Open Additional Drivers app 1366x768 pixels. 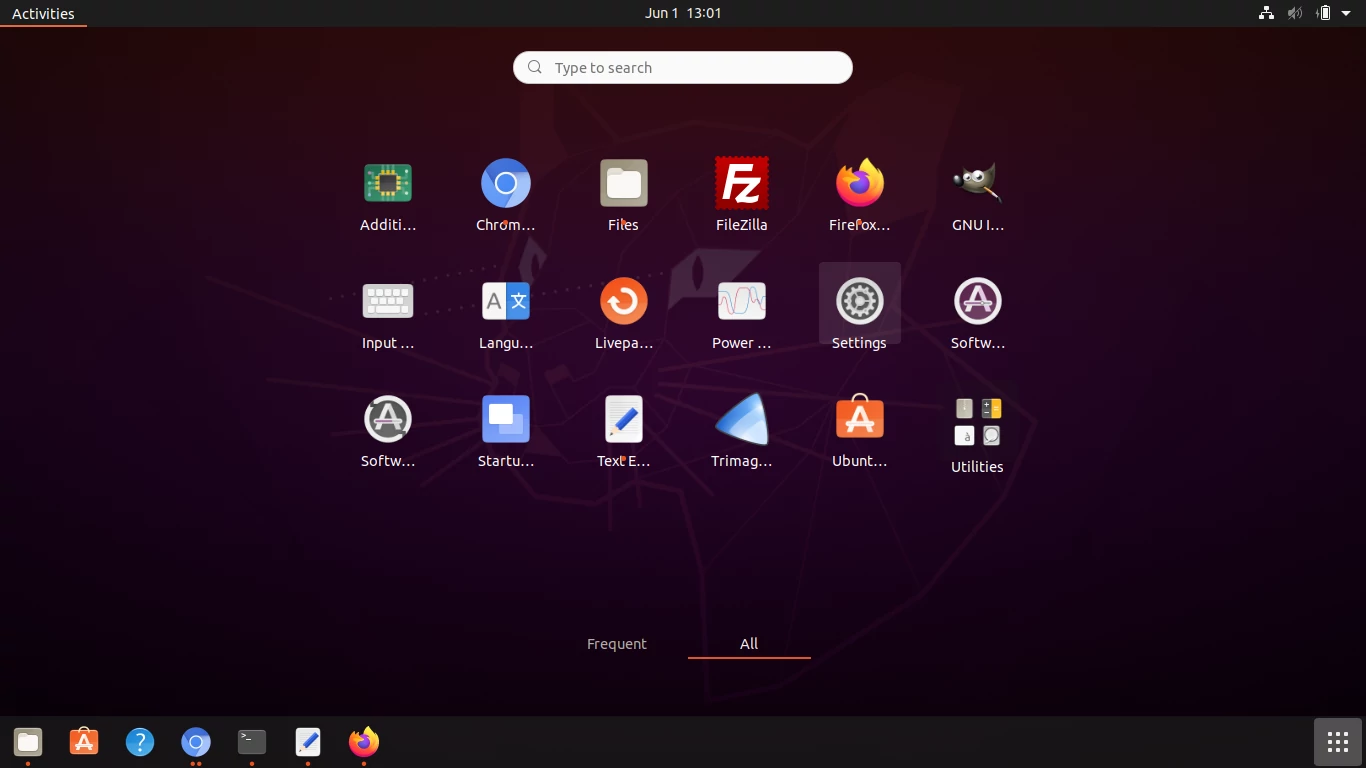[388, 196]
